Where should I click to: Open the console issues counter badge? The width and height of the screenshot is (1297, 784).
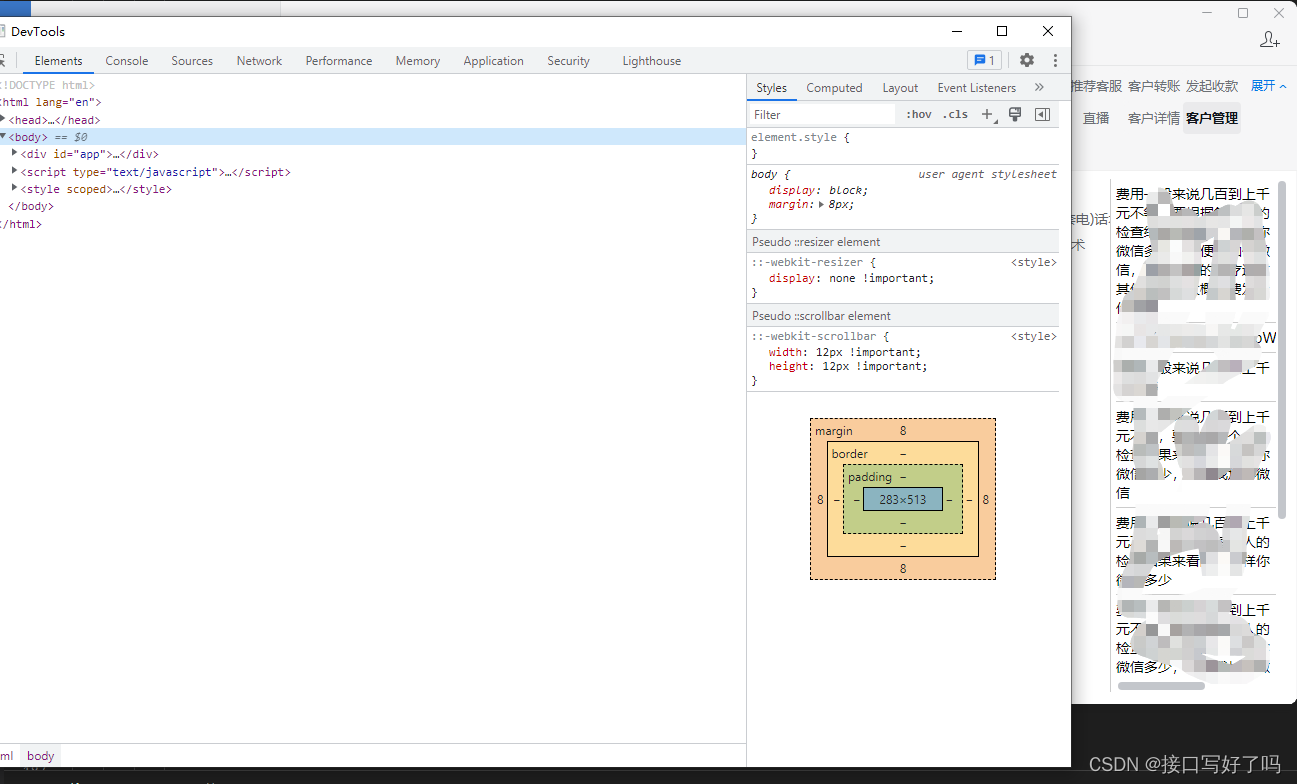click(x=984, y=60)
